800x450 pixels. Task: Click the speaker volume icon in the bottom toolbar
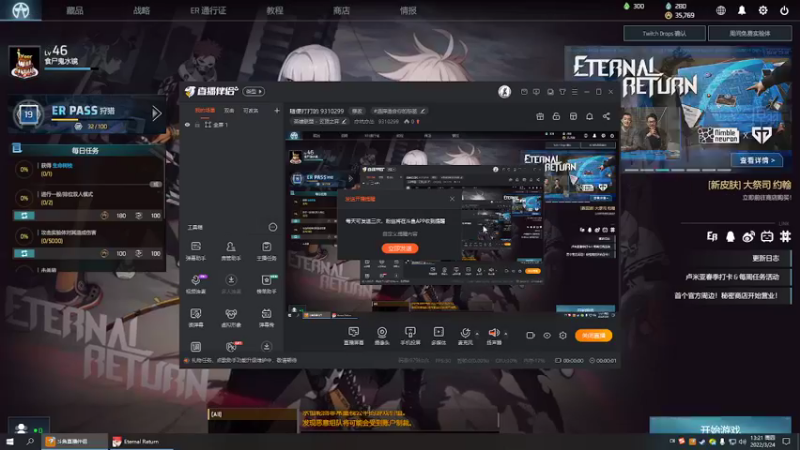pyautogui.click(x=493, y=335)
